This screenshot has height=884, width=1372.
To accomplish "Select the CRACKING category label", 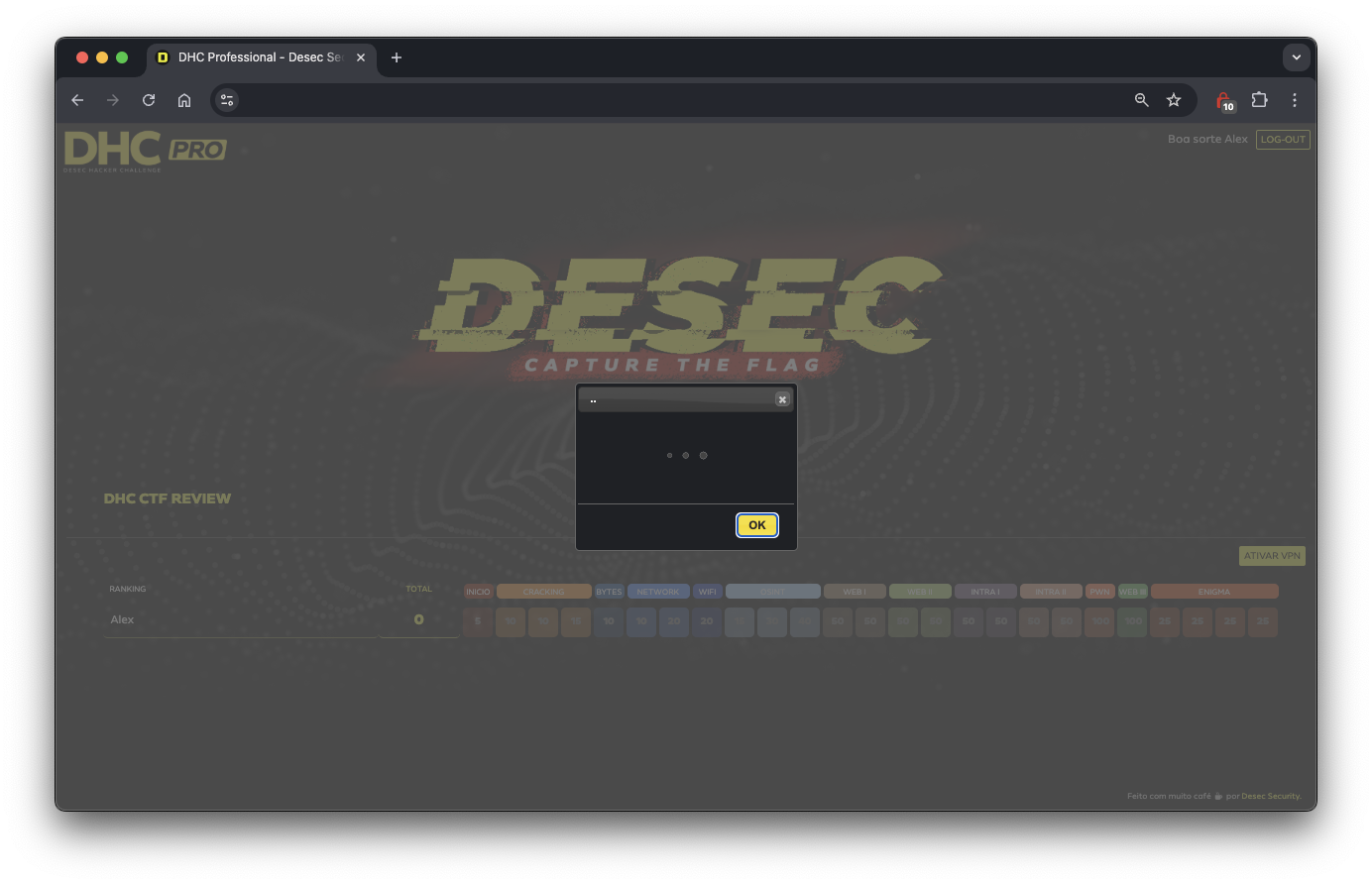I will (543, 592).
